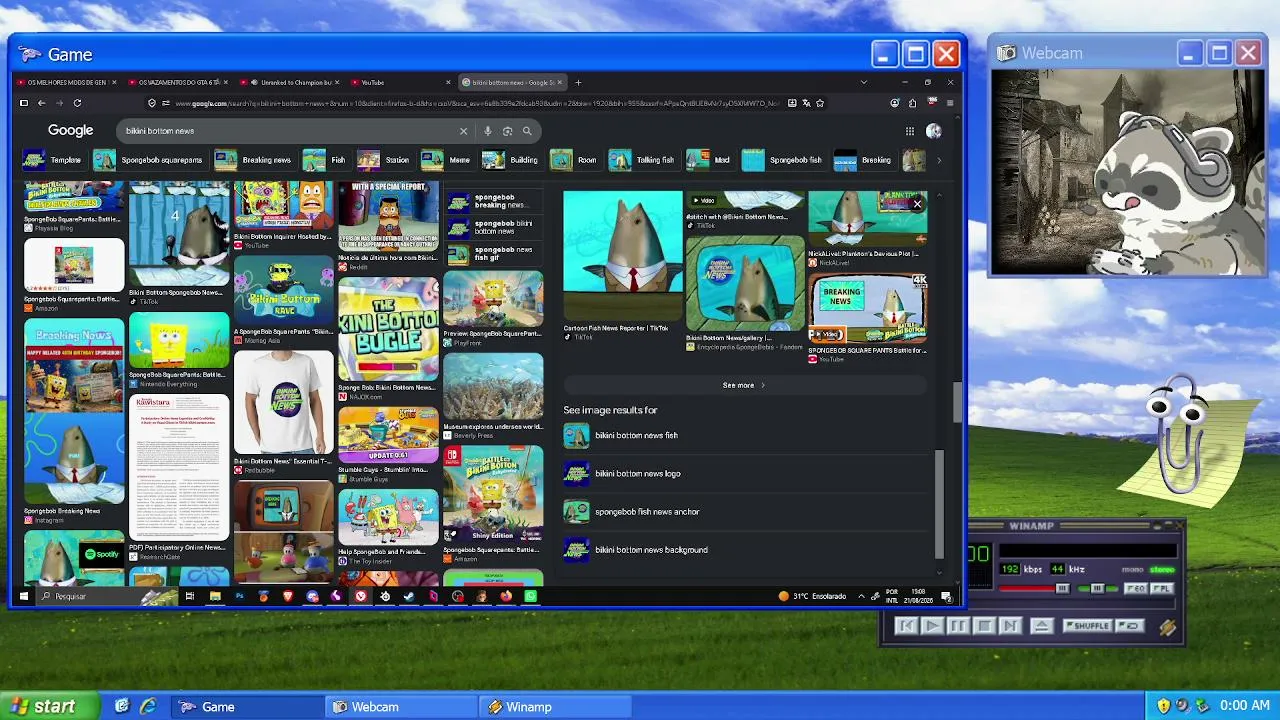The height and width of the screenshot is (720, 1280).
Task: Start a voice search with the microphone icon
Action: point(488,131)
